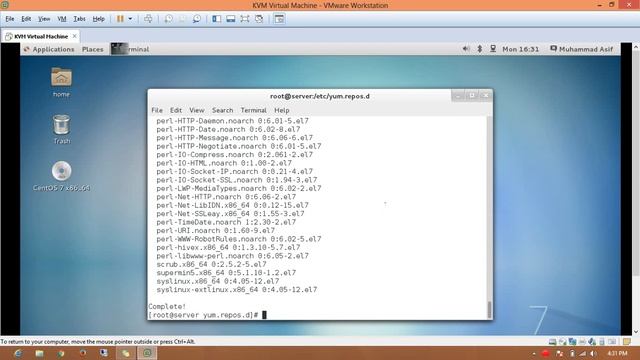Open File Explorer from the taskbar
The image size is (640, 360).
pyautogui.click(x=40, y=353)
